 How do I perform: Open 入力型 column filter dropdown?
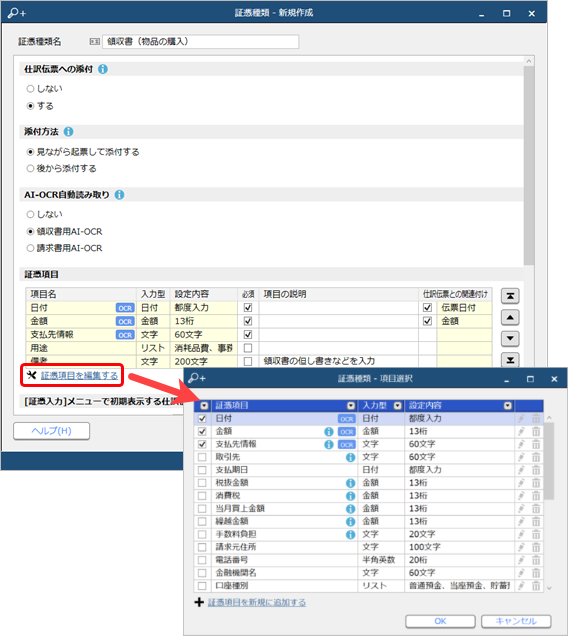tap(398, 406)
